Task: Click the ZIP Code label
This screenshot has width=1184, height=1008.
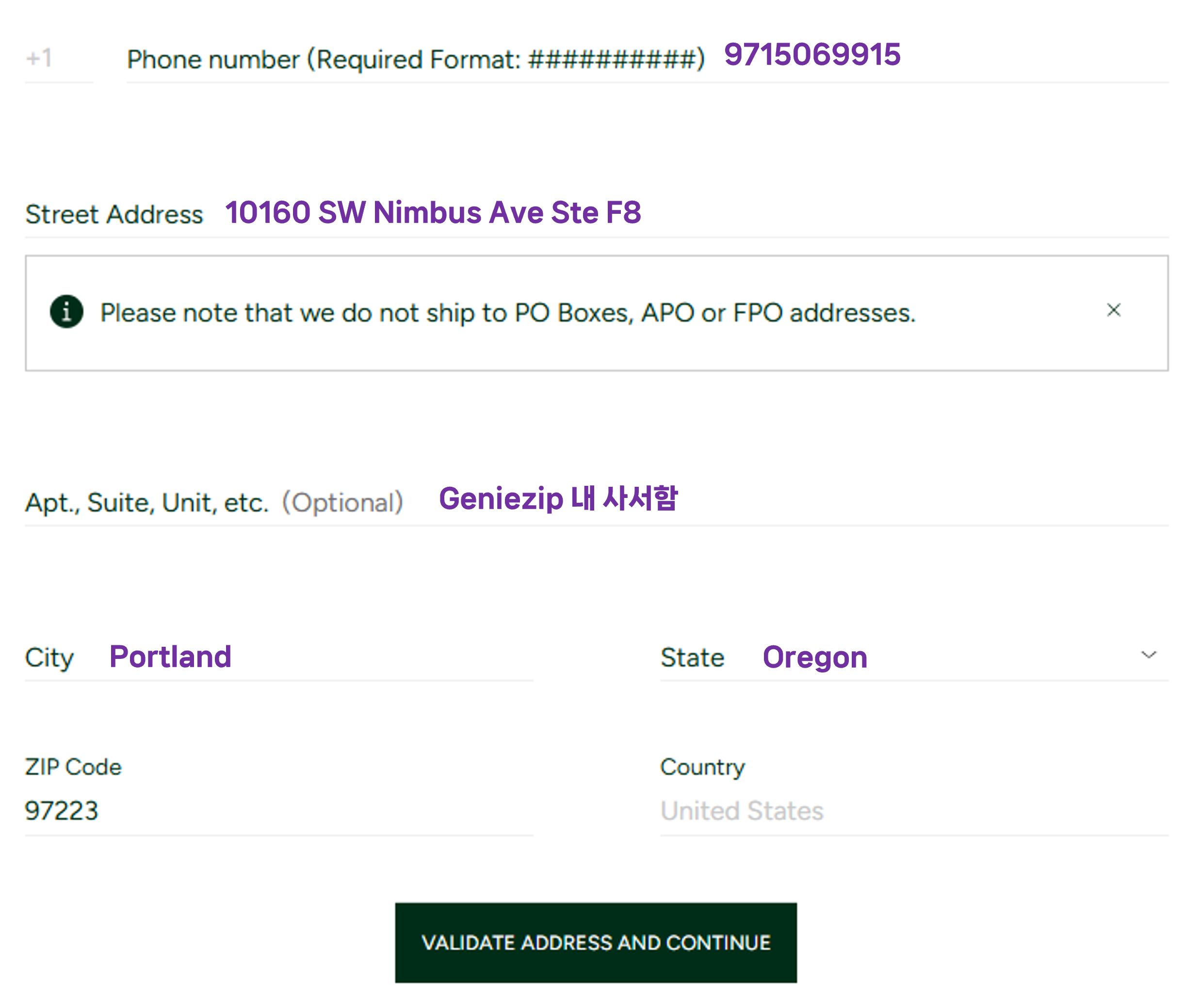Action: 73,767
